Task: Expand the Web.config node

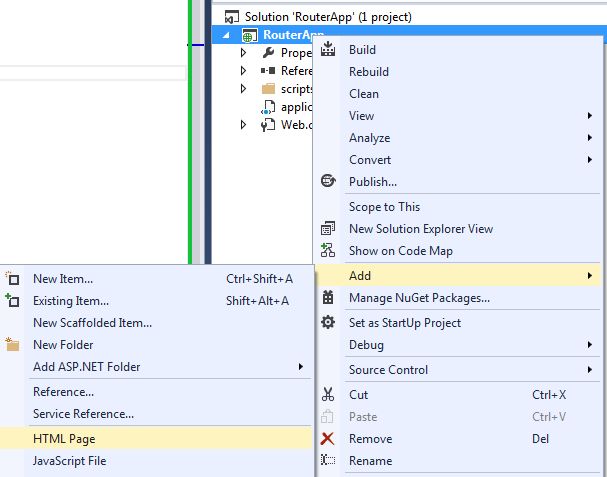Action: (x=243, y=125)
